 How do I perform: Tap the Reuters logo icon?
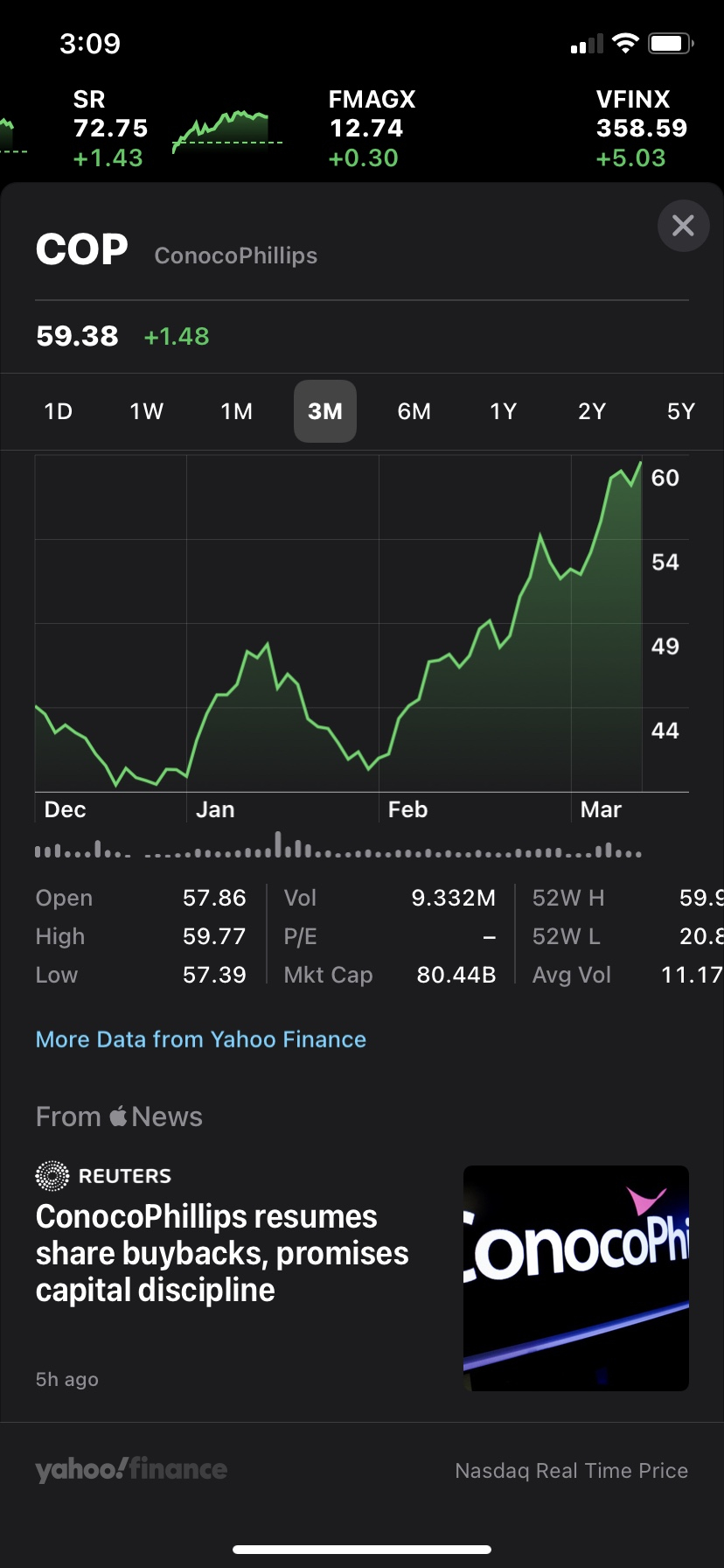52,1176
